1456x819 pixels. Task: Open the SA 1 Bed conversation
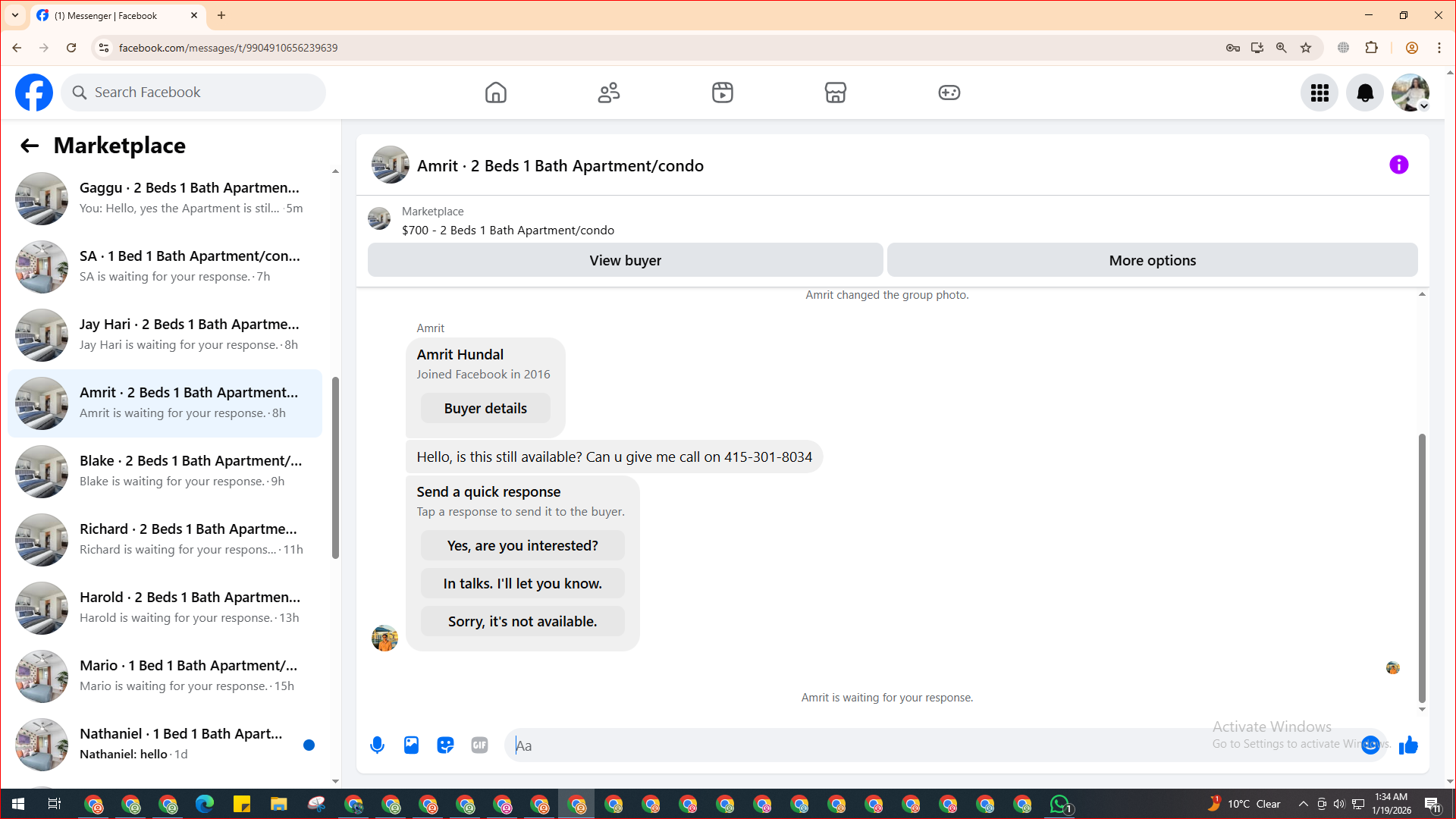tap(165, 267)
